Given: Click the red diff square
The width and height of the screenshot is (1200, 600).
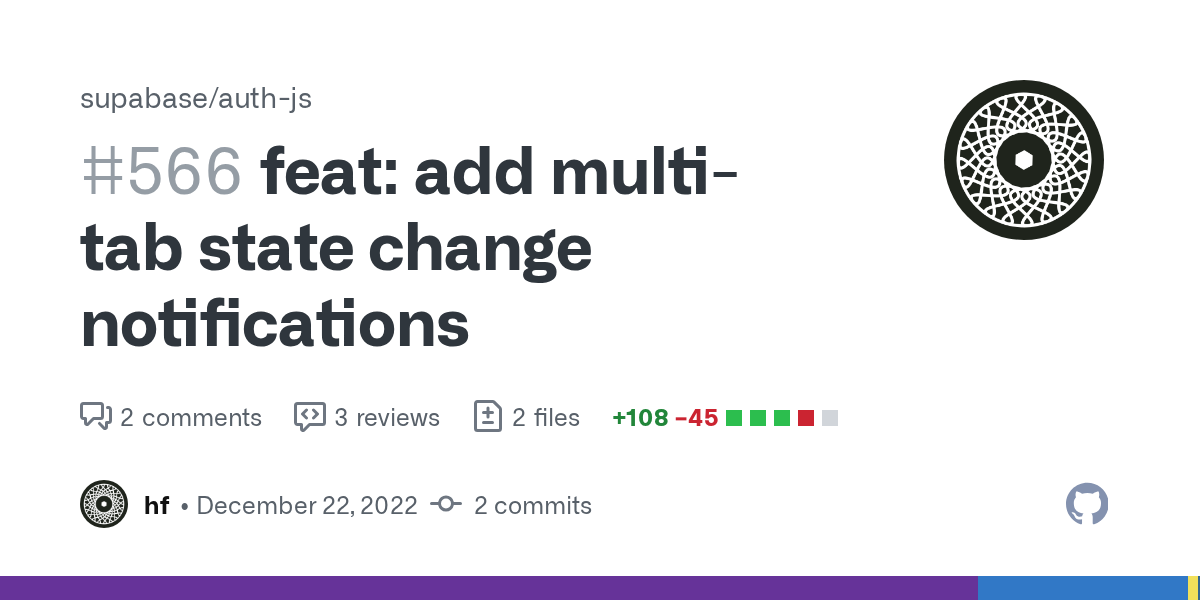Looking at the screenshot, I should [x=806, y=418].
